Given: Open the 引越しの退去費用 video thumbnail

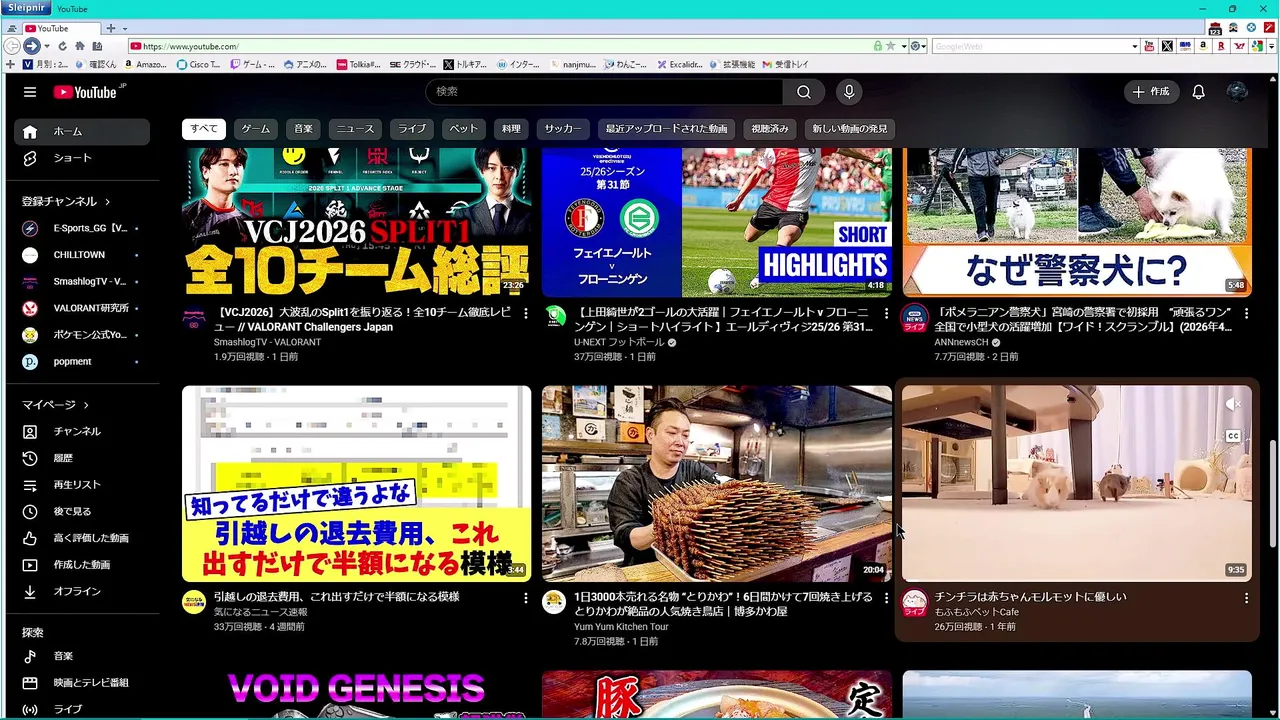Looking at the screenshot, I should point(356,484).
